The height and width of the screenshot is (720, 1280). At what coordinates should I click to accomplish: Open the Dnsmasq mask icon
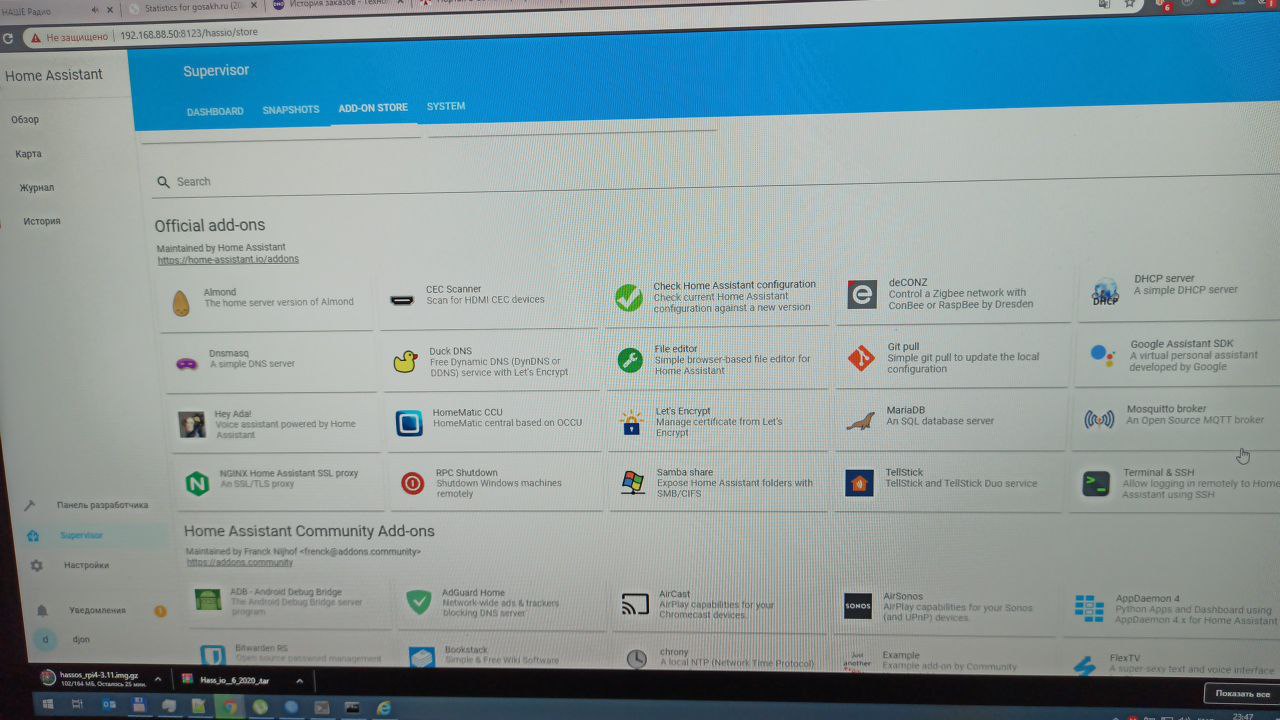[x=186, y=364]
